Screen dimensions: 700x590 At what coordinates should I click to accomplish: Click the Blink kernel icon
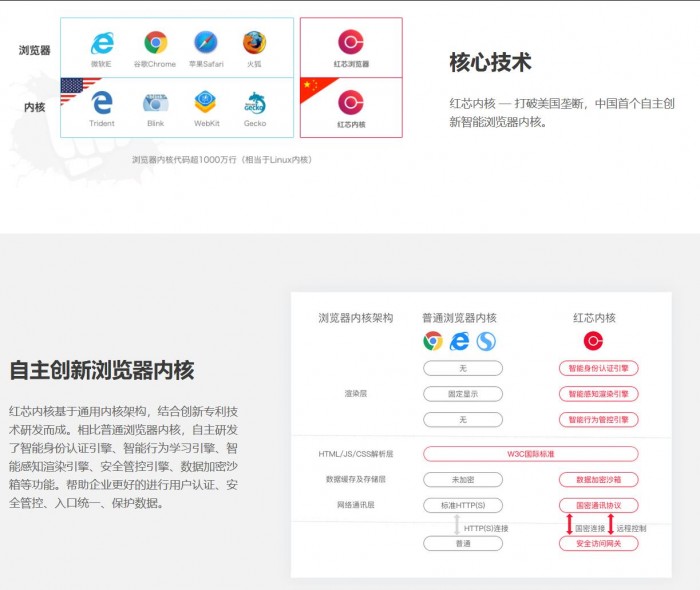155,103
